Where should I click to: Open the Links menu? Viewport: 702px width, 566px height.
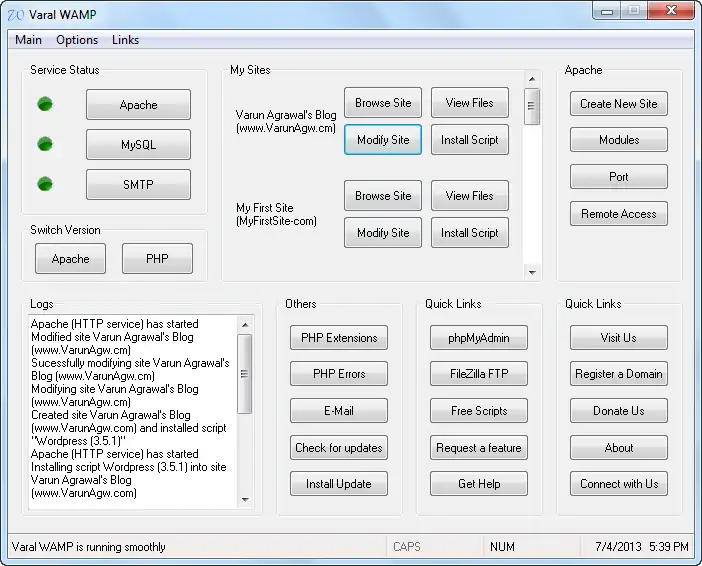click(125, 40)
